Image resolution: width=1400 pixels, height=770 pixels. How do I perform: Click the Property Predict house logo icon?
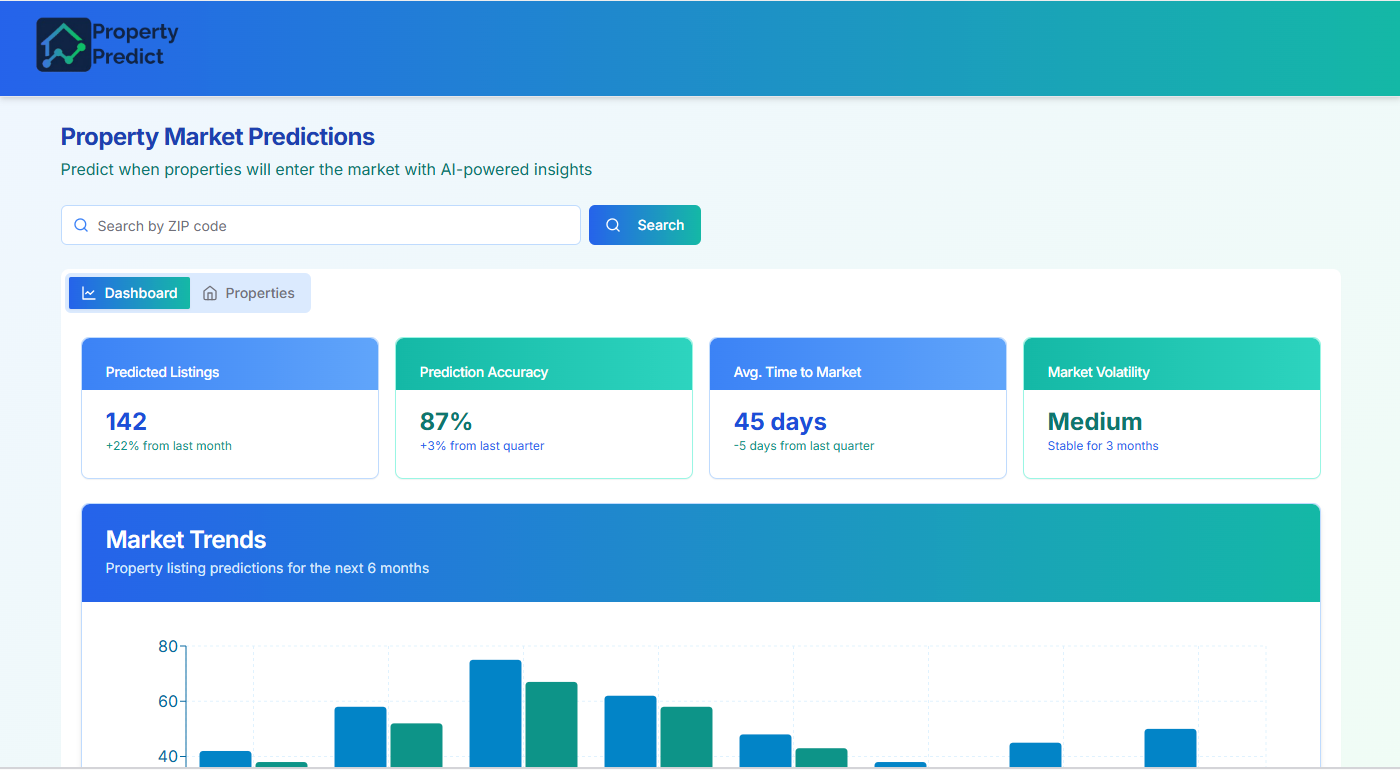(63, 45)
